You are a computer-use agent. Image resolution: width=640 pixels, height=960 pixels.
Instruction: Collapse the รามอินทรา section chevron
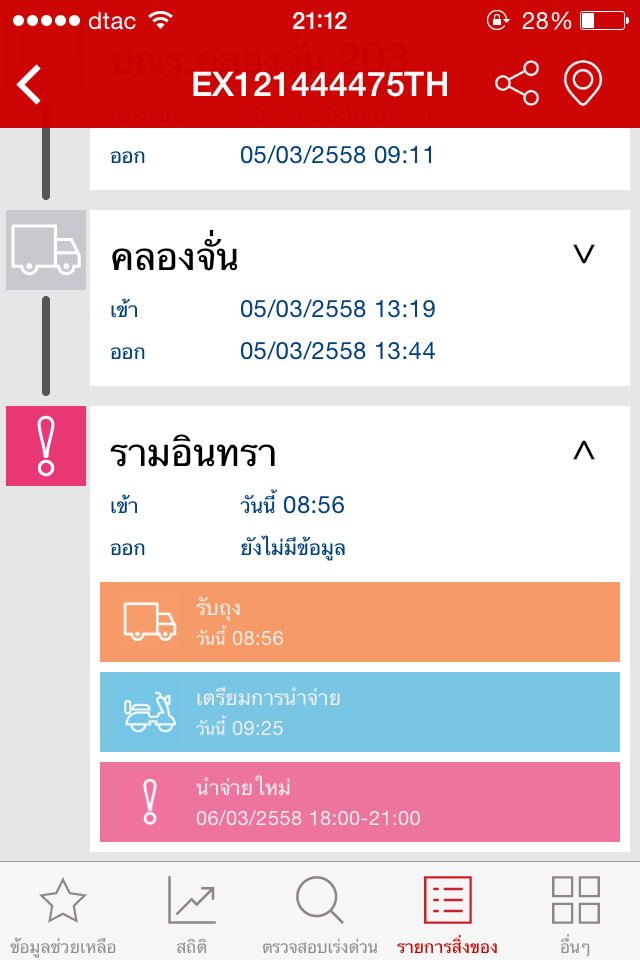[584, 451]
